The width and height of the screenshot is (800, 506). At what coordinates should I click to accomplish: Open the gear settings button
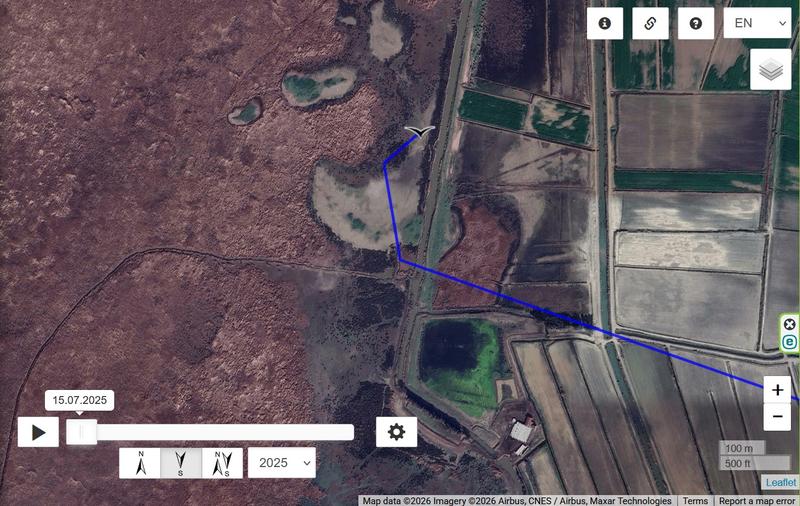396,432
